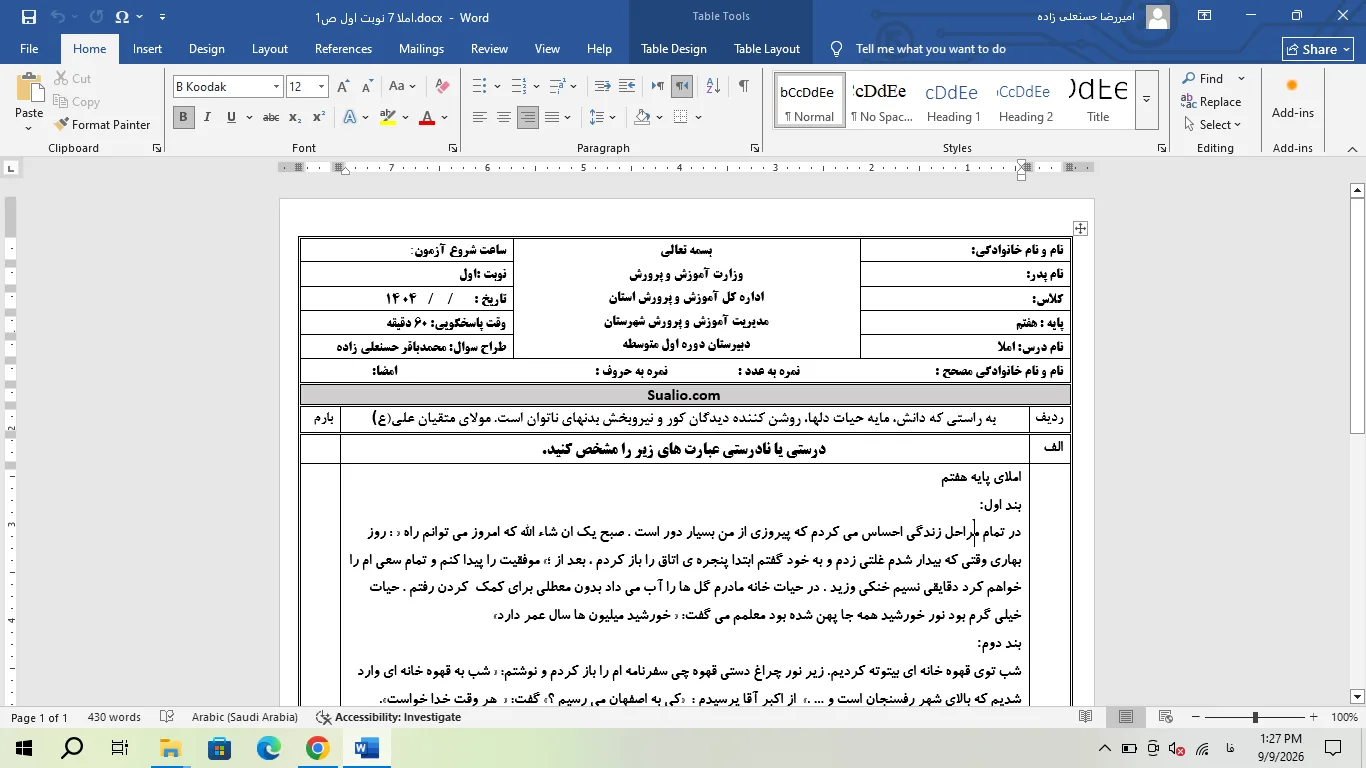
Task: Open File Explorer from taskbar
Action: tap(170, 748)
